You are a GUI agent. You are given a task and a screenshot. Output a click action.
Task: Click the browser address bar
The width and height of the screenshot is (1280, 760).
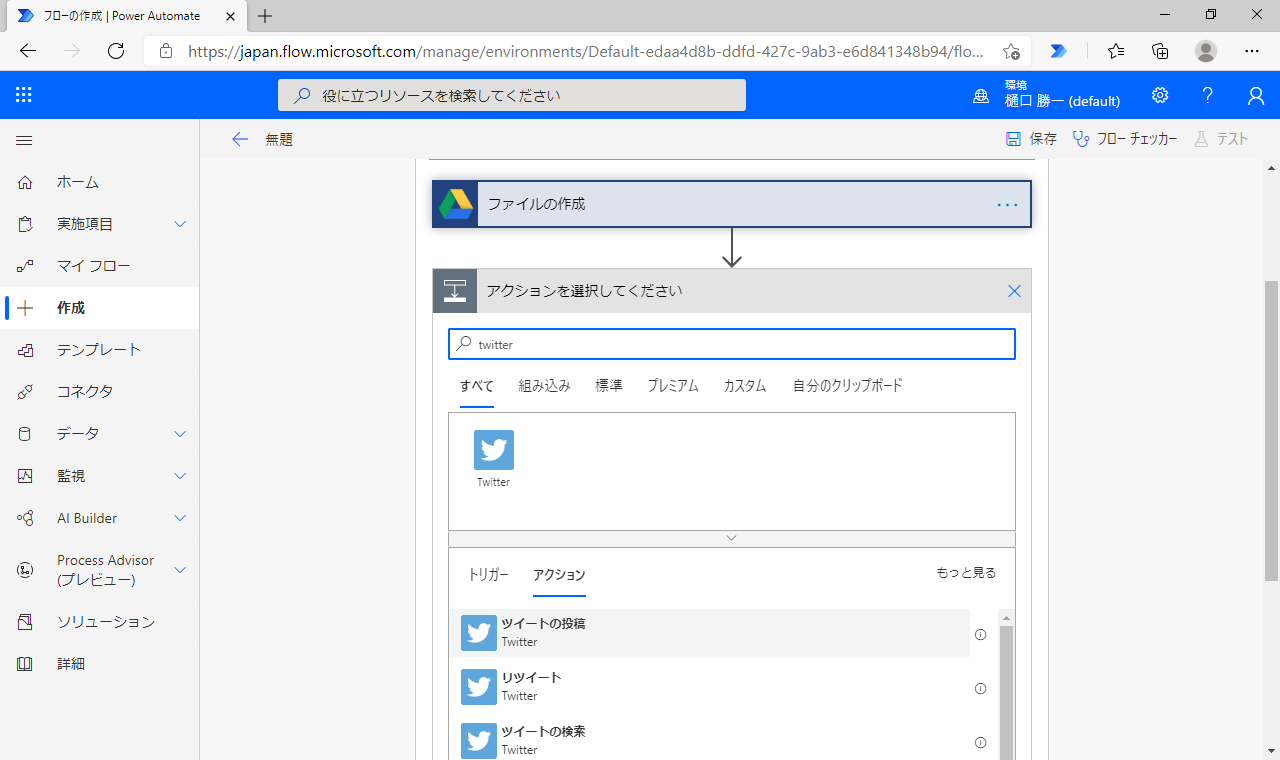coord(588,51)
